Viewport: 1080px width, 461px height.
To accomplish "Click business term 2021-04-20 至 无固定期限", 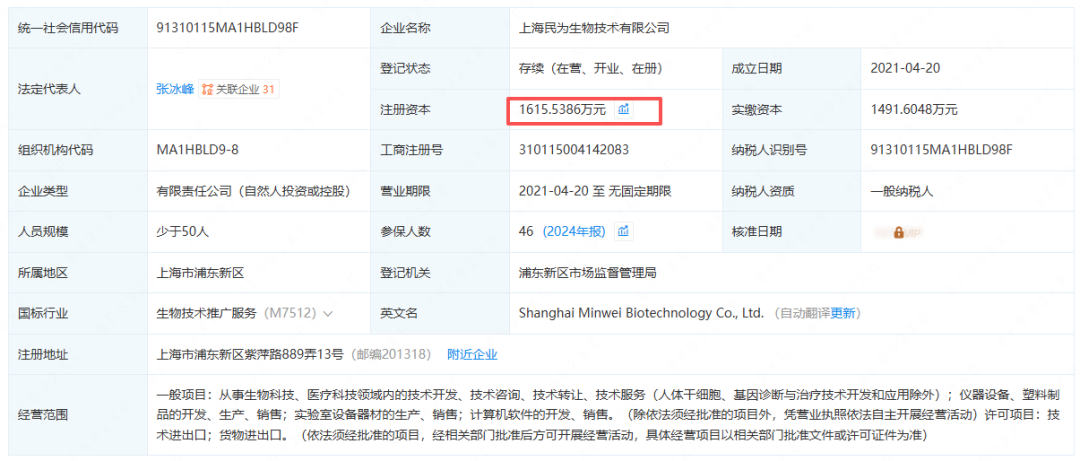I will pyautogui.click(x=595, y=191).
